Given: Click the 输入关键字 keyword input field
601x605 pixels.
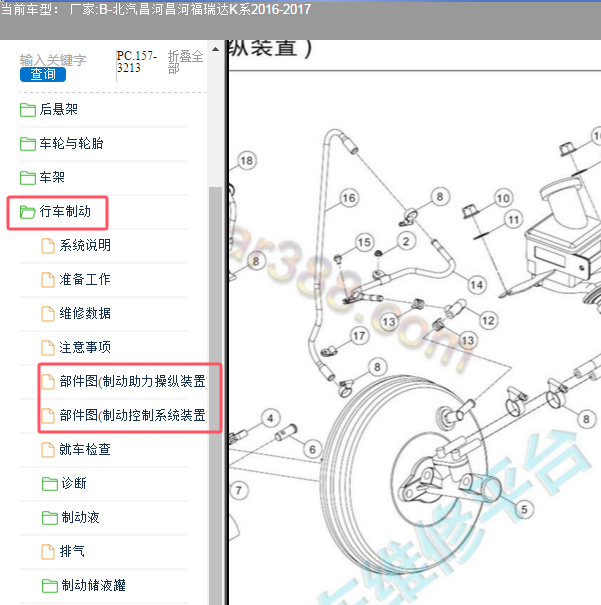Looking at the screenshot, I should (x=53, y=60).
